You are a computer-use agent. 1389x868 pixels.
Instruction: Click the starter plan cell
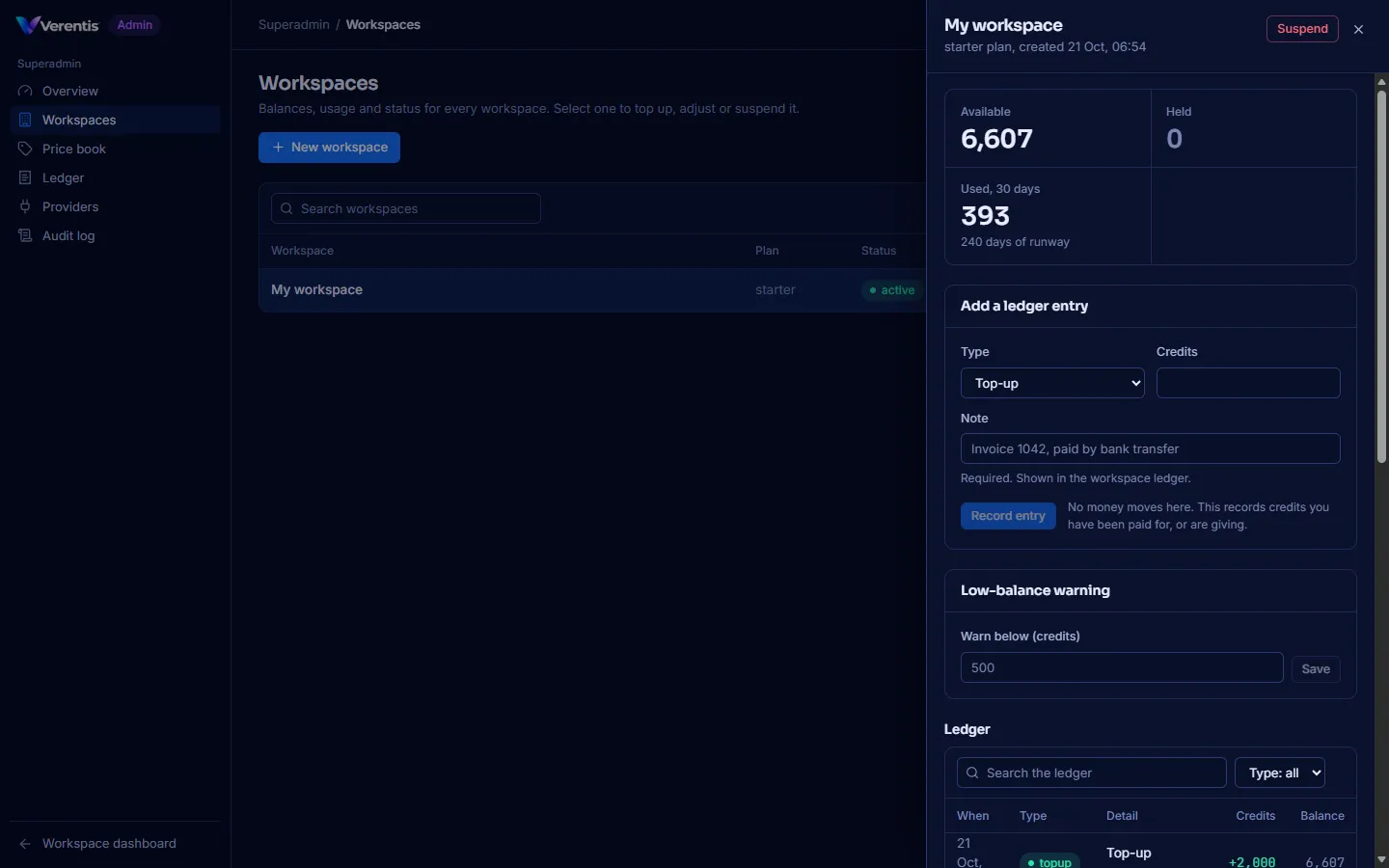(776, 290)
